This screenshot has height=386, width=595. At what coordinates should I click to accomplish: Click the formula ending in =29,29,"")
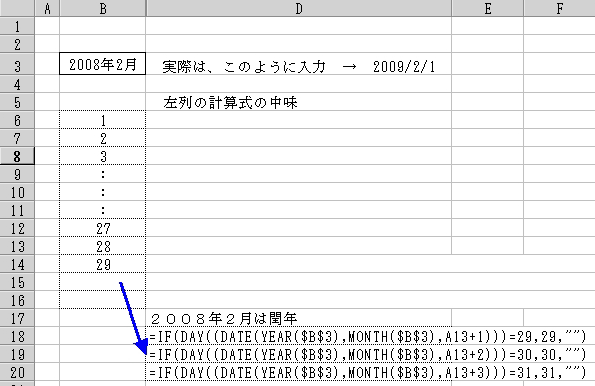pos(368,336)
